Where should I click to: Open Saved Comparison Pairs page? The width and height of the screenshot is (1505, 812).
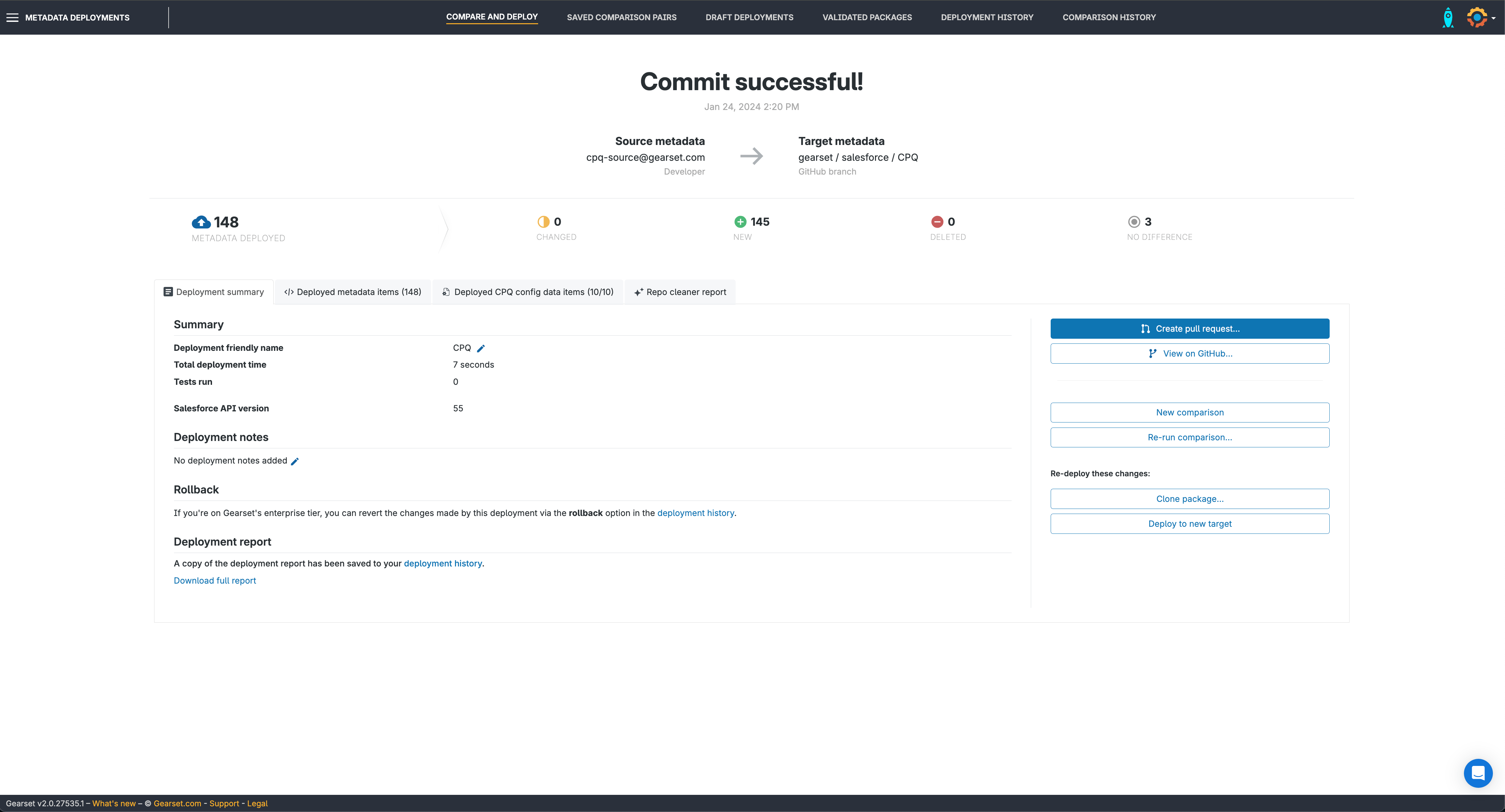[621, 17]
